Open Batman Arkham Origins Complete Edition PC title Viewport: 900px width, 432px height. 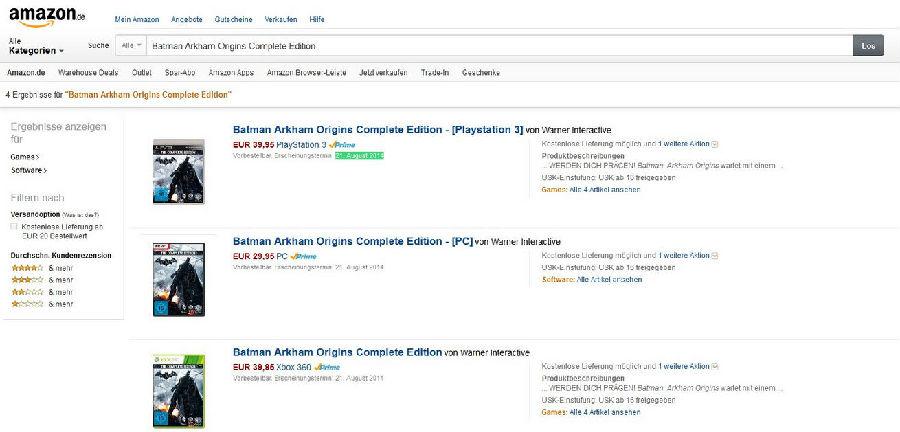353,242
